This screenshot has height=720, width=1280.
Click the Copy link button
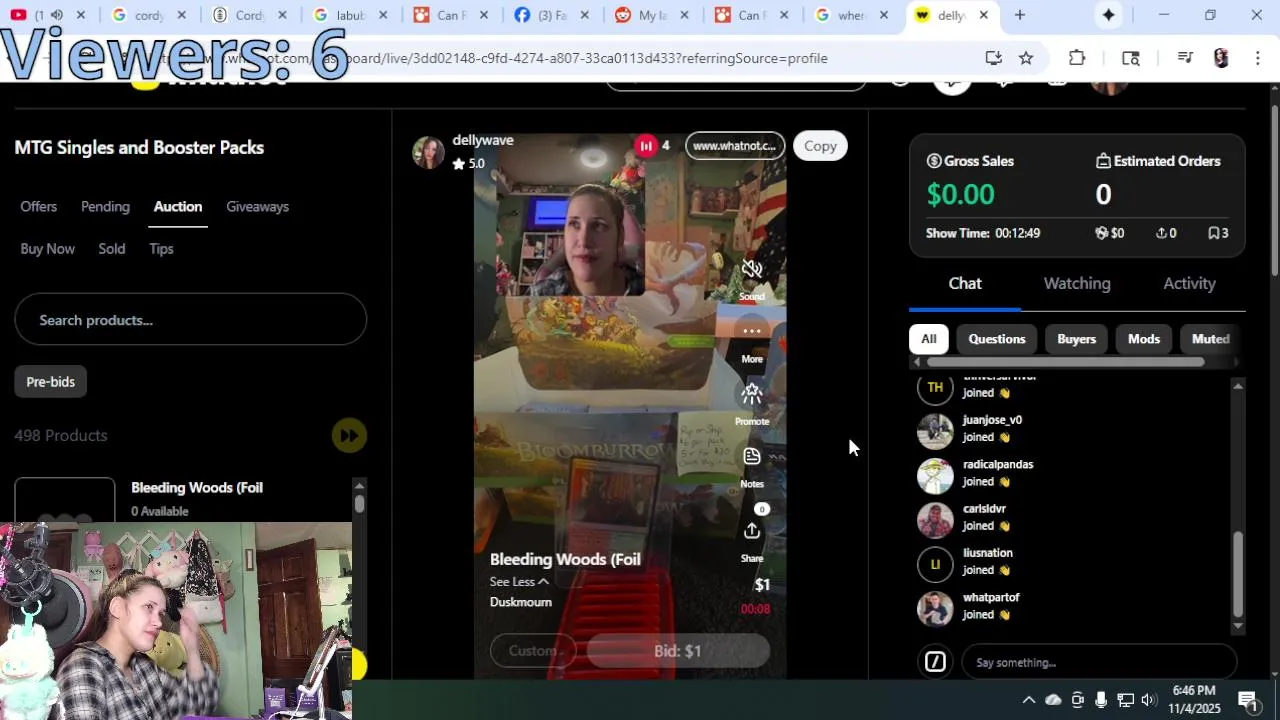pos(820,146)
